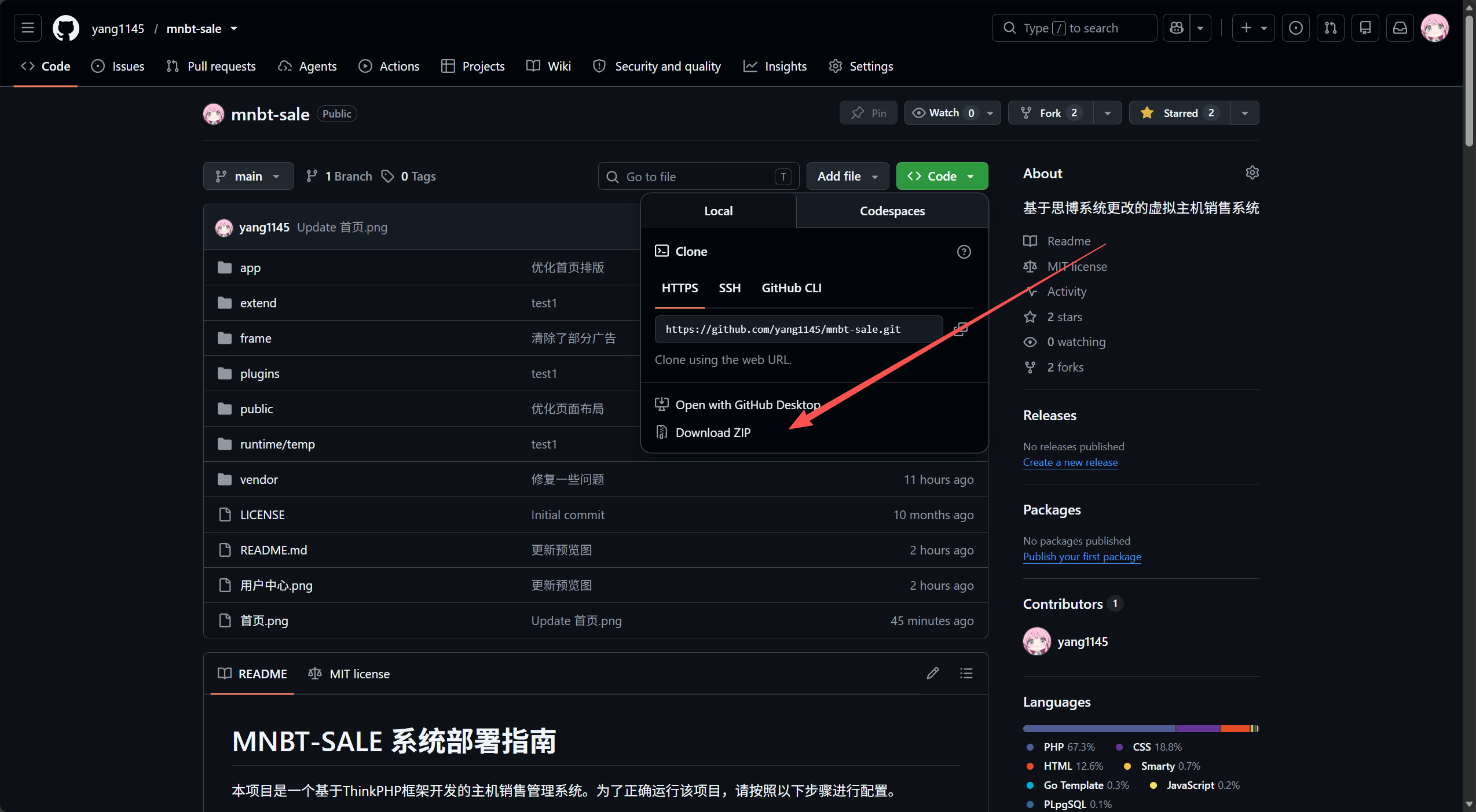Open repository Settings tab
The height and width of the screenshot is (812, 1476).
861,66
